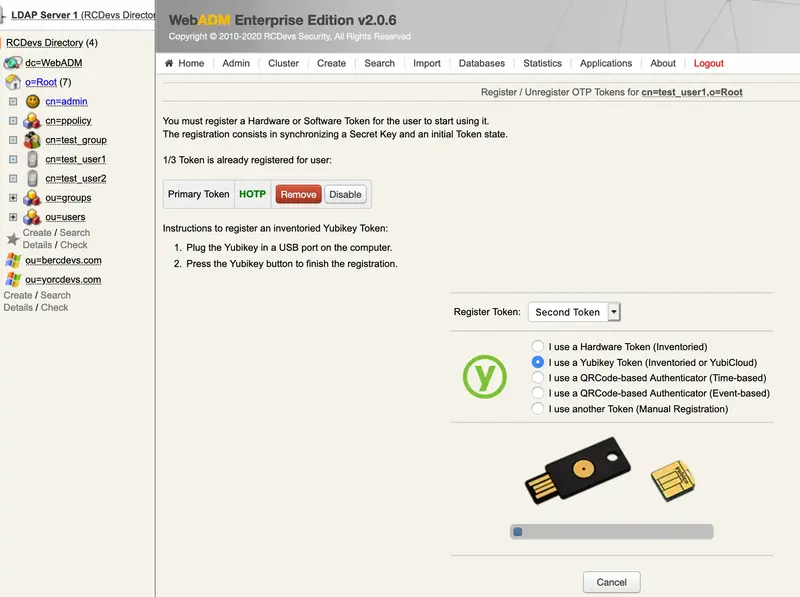
Task: Open the Create menu
Action: coord(331,63)
